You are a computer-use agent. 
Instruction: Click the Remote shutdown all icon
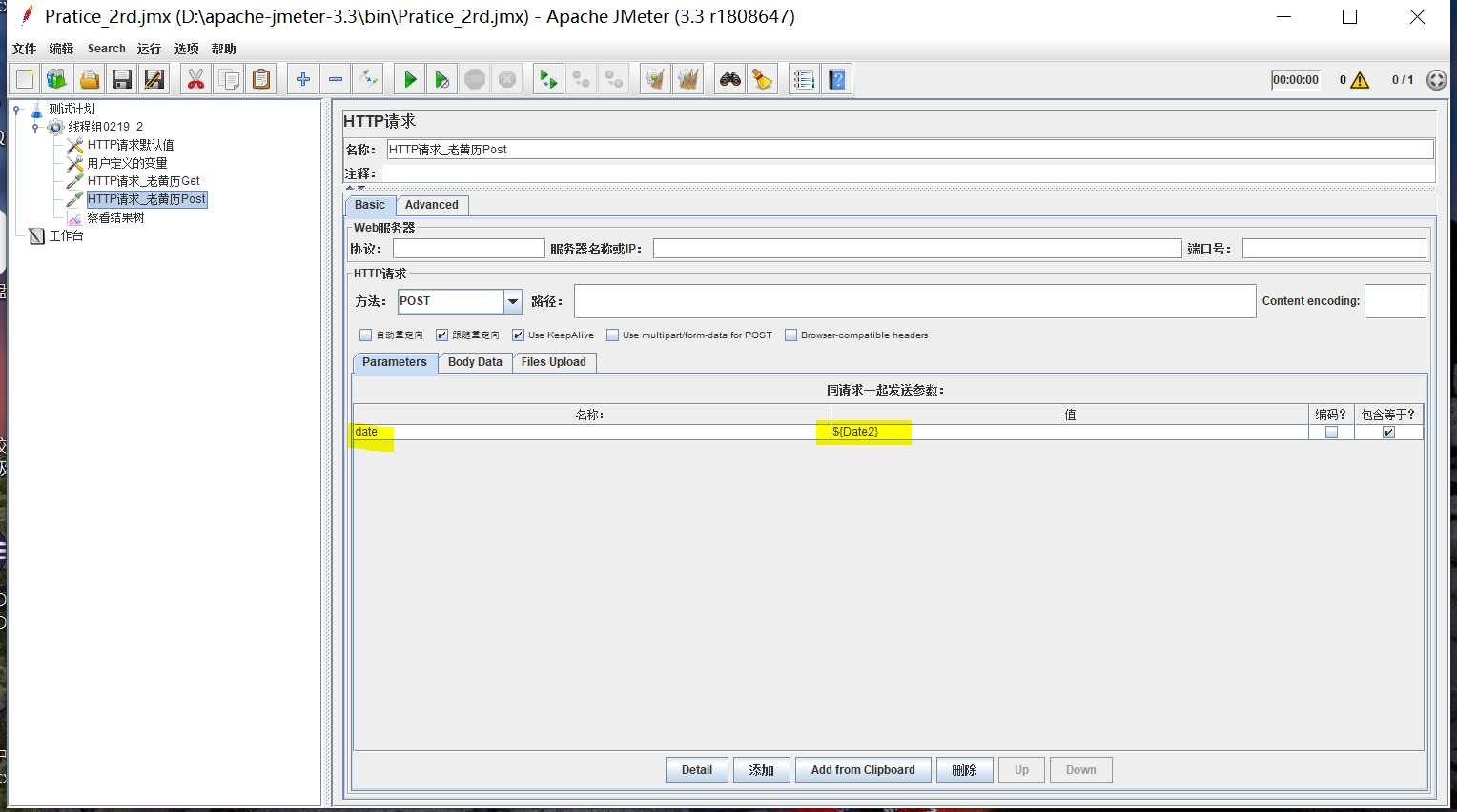tap(613, 79)
